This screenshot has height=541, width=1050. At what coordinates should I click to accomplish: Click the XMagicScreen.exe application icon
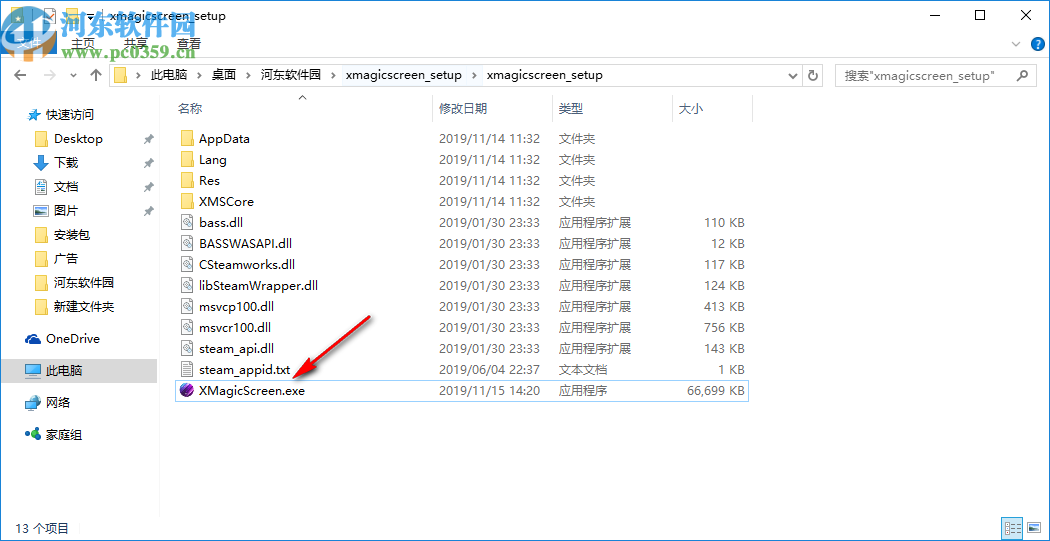coord(187,390)
